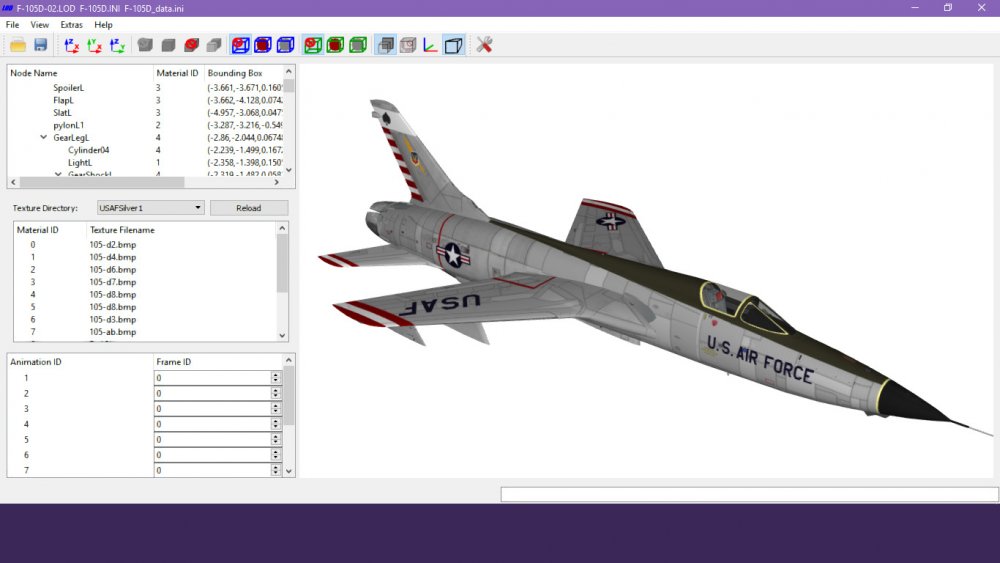The image size is (1000, 563).
Task: Open settings with the wrench and screwdriver icon
Action: [x=484, y=45]
